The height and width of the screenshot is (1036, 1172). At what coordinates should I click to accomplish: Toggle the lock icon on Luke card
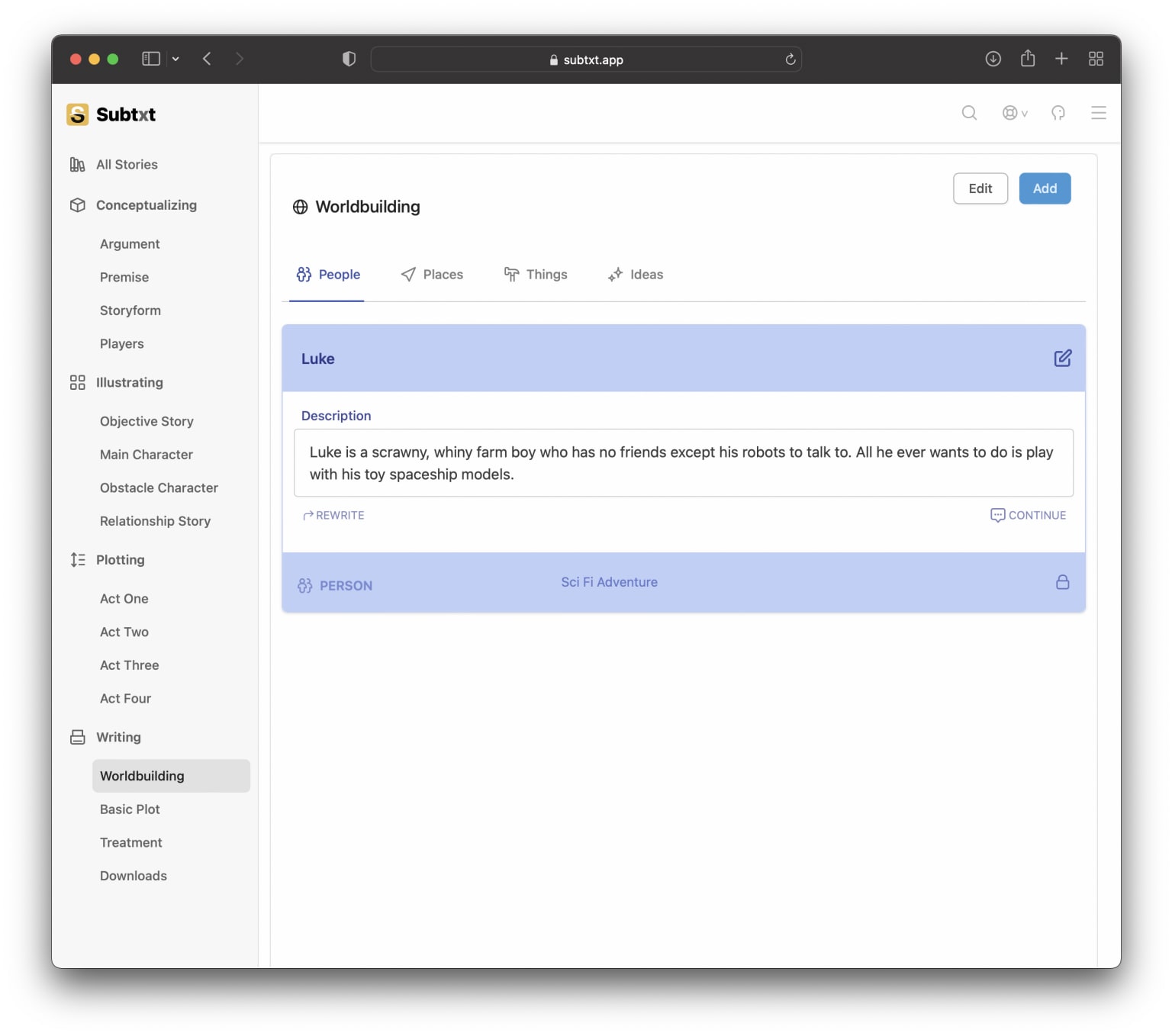pos(1062,582)
